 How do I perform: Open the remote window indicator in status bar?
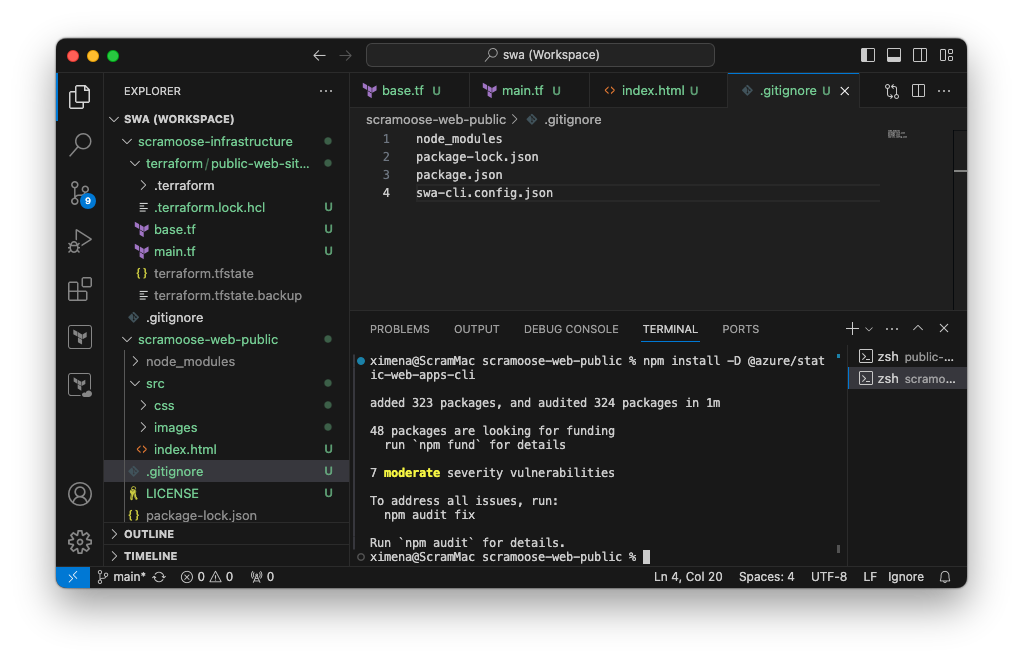pos(73,577)
